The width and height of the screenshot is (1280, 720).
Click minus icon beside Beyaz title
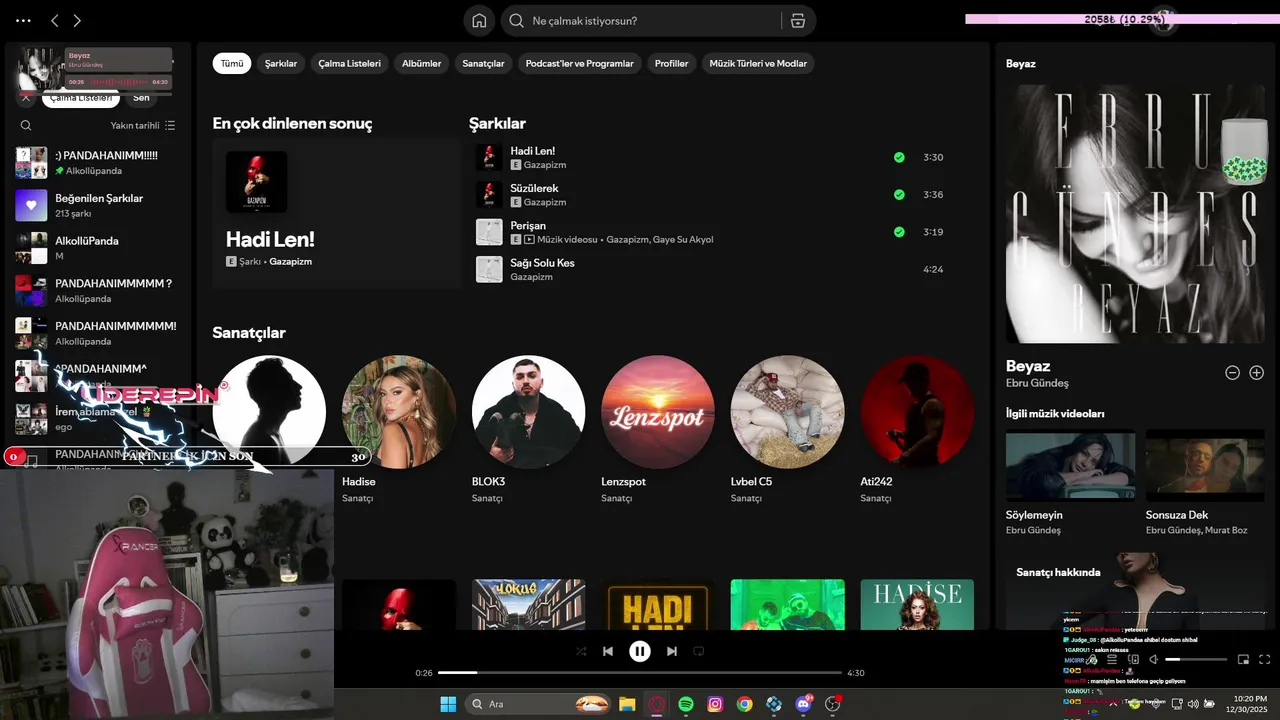tap(1233, 372)
